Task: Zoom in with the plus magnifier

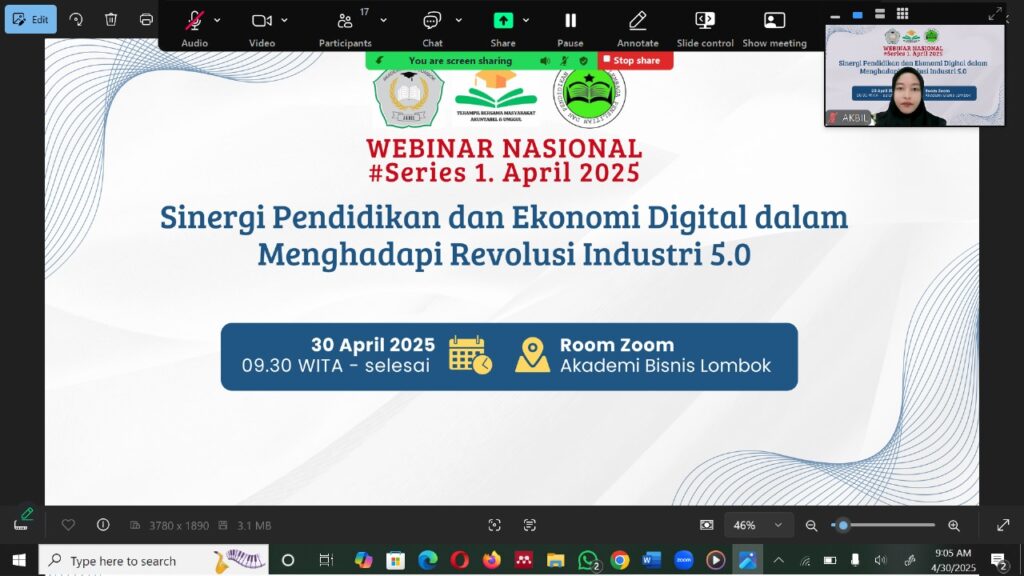Action: coord(953,525)
